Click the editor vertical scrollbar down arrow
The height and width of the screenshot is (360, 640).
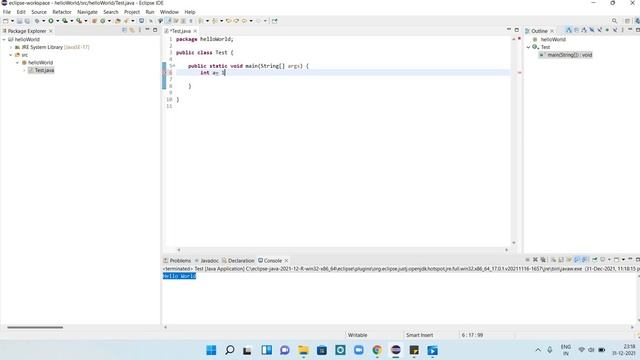point(513,243)
